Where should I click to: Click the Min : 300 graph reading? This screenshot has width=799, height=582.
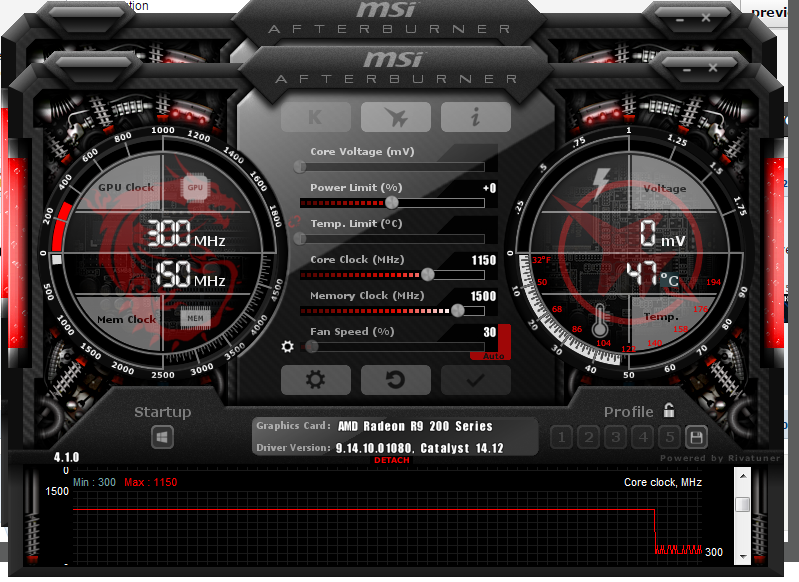point(94,482)
